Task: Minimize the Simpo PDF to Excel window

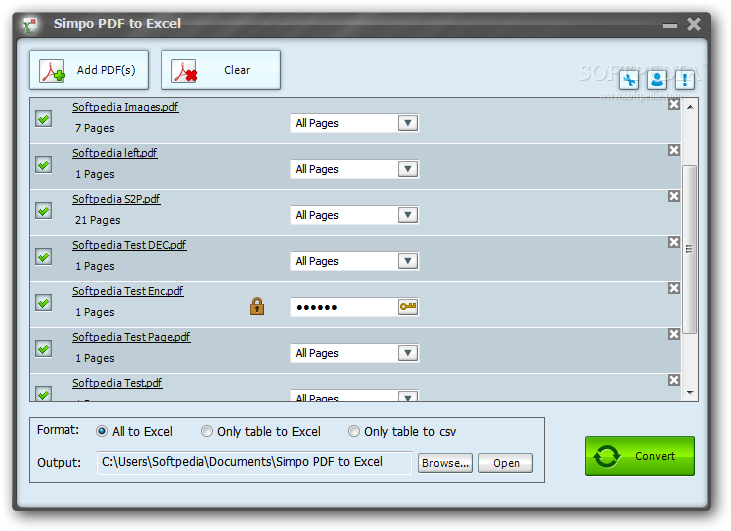Action: pos(670,25)
